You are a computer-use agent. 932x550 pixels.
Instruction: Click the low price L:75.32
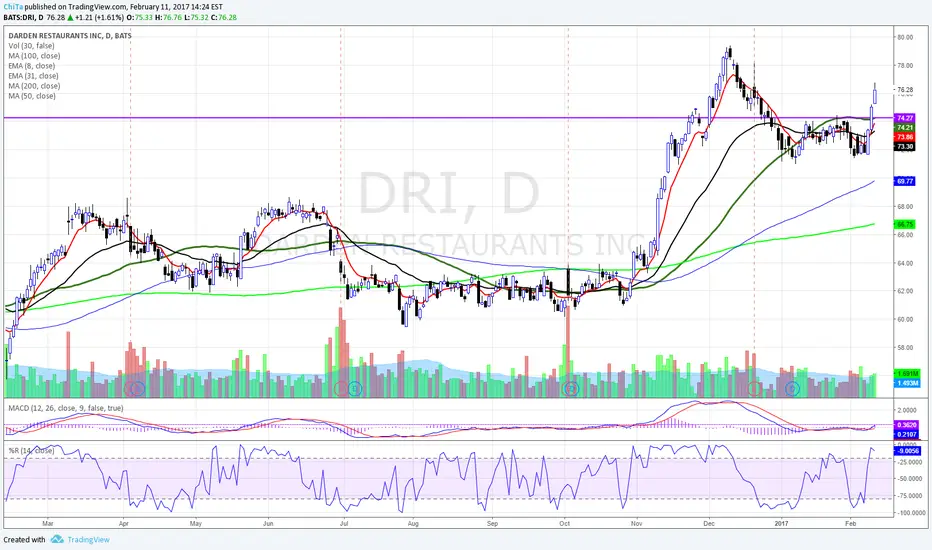(196, 17)
